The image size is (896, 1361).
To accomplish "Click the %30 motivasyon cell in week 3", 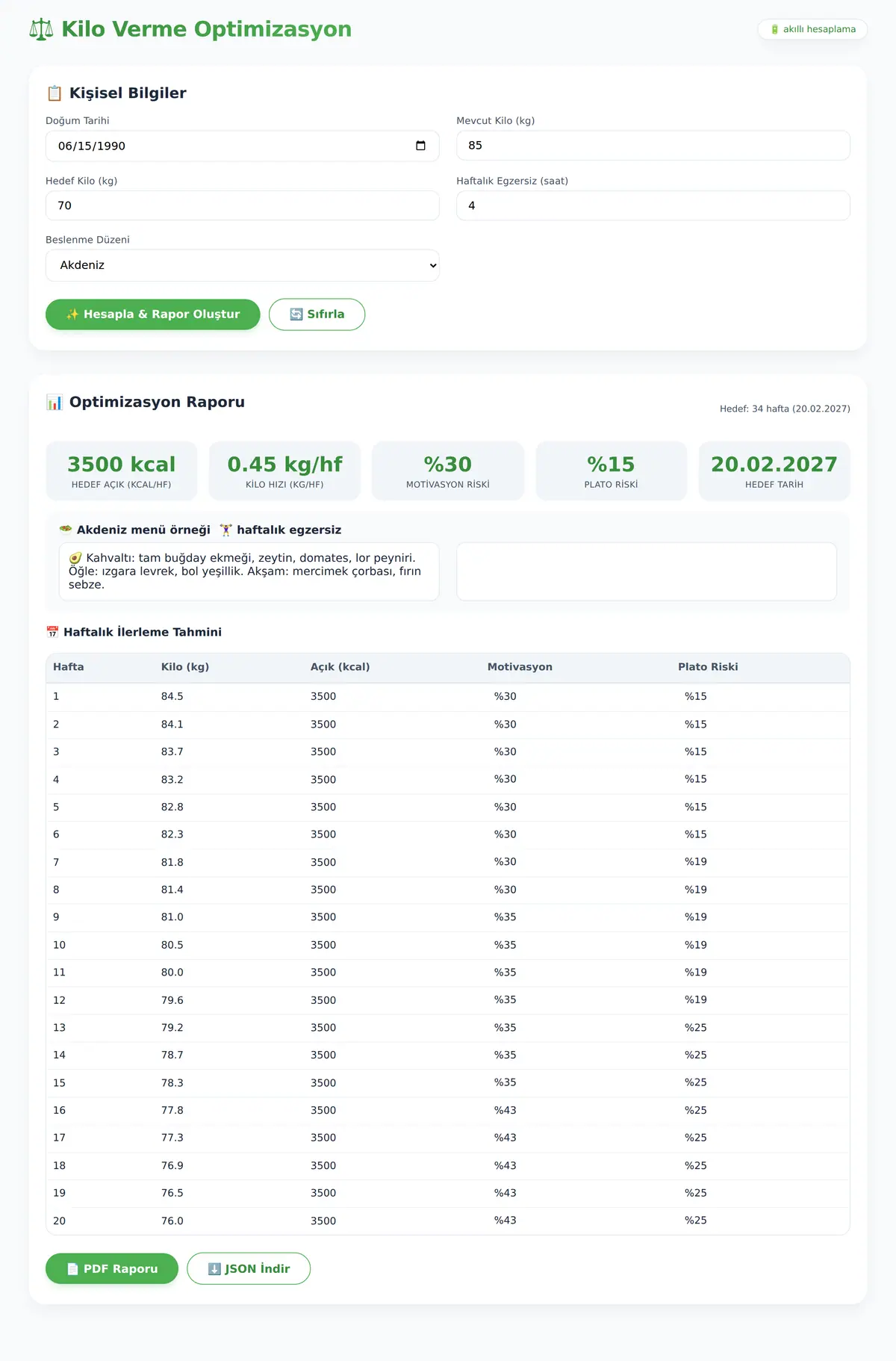I will click(505, 751).
